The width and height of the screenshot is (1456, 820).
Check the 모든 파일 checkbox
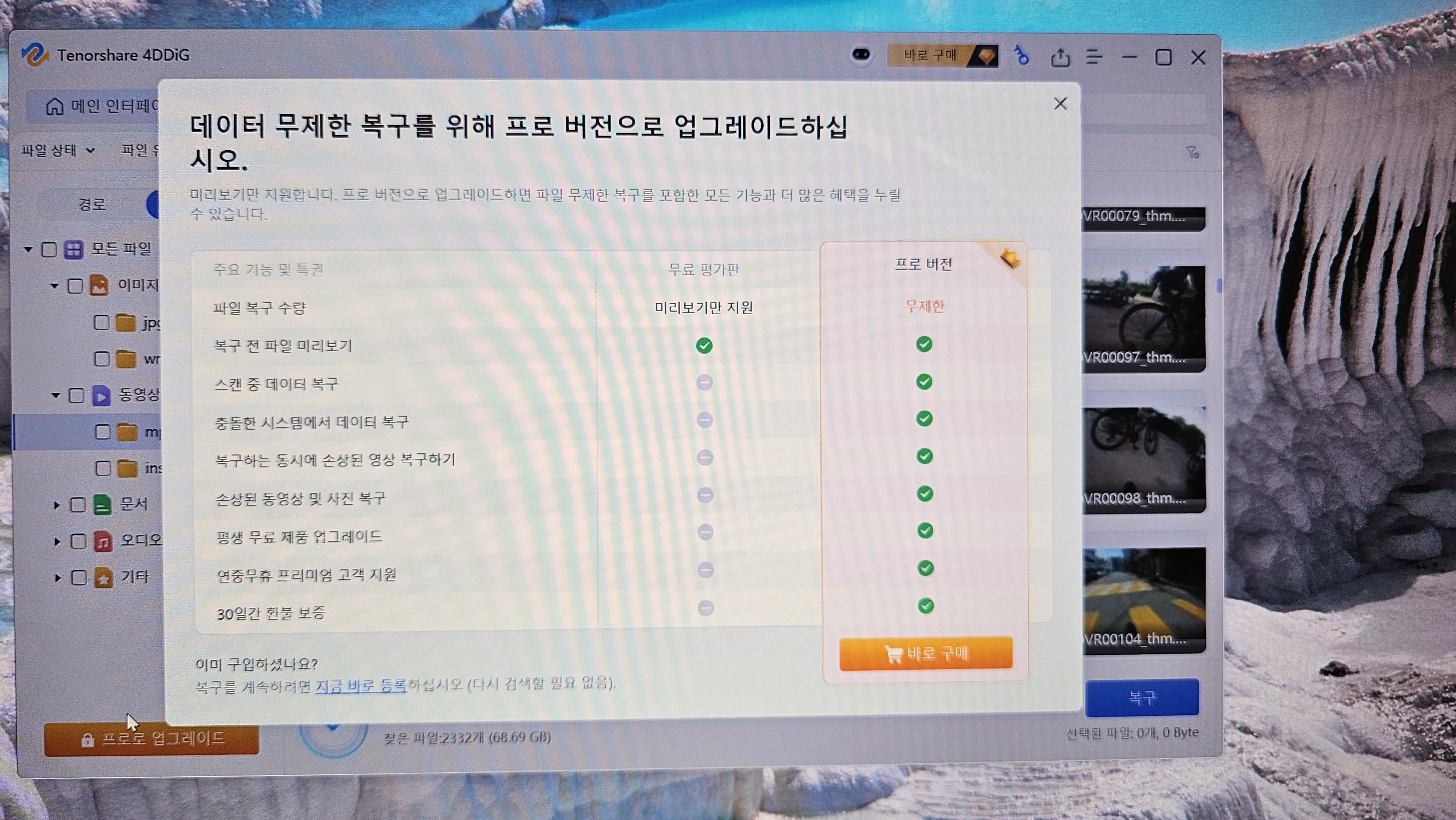[x=49, y=249]
